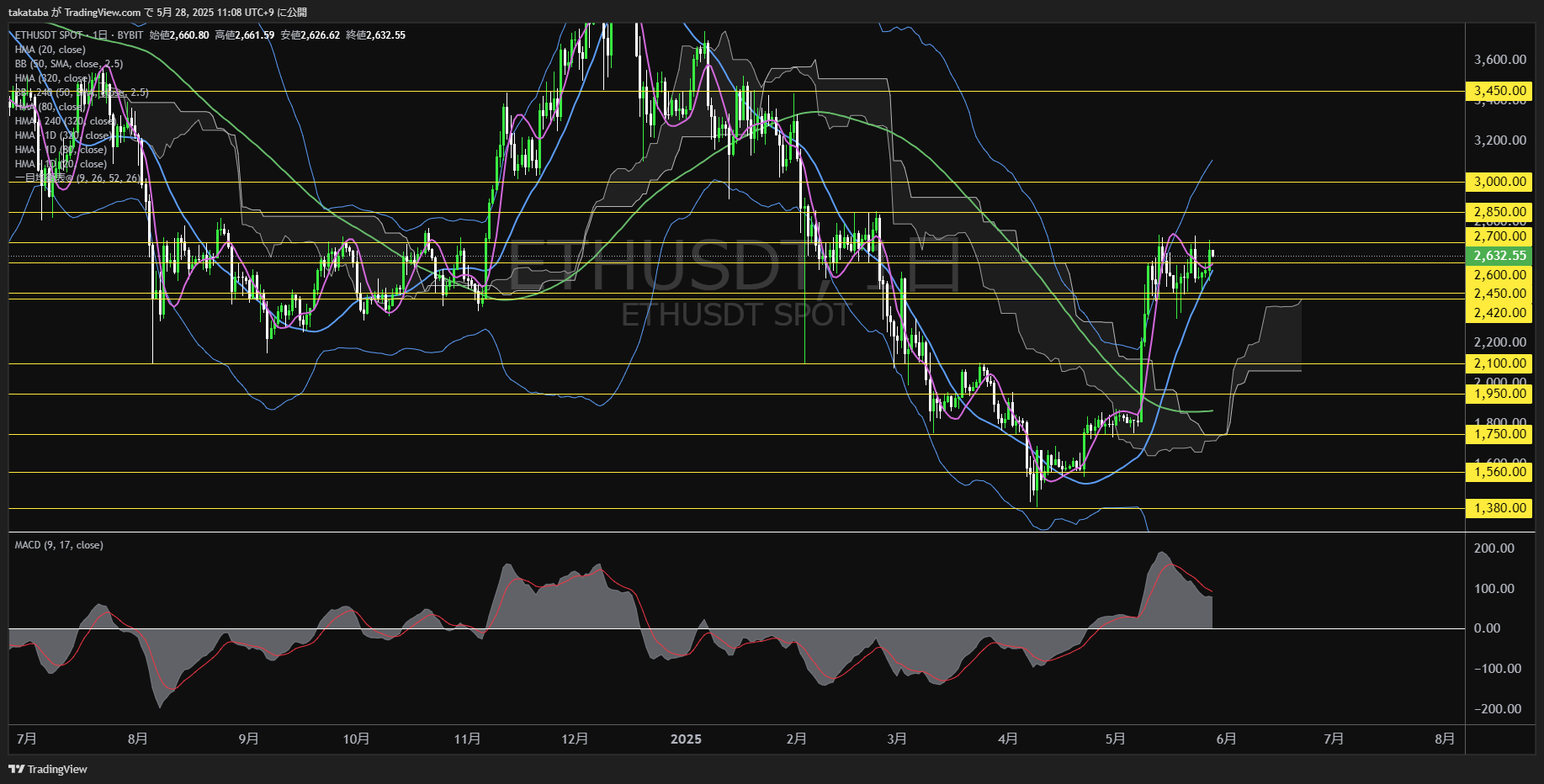Screen dimensions: 1544x784
Task: Select the HMA 1D (320, close) legend entry
Action: (x=63, y=135)
